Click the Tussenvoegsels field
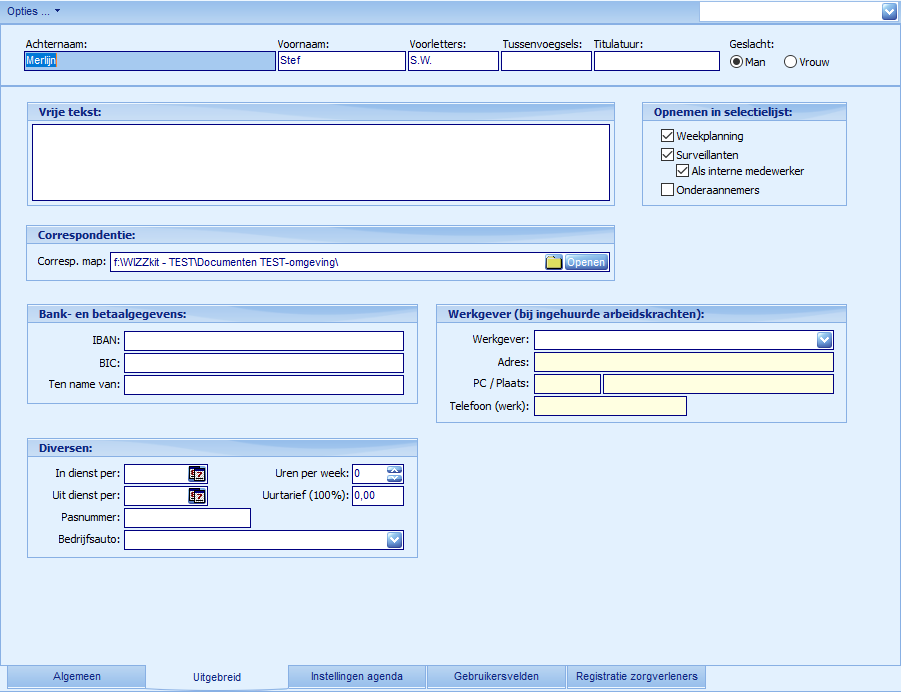This screenshot has width=901, height=692. pyautogui.click(x=546, y=61)
